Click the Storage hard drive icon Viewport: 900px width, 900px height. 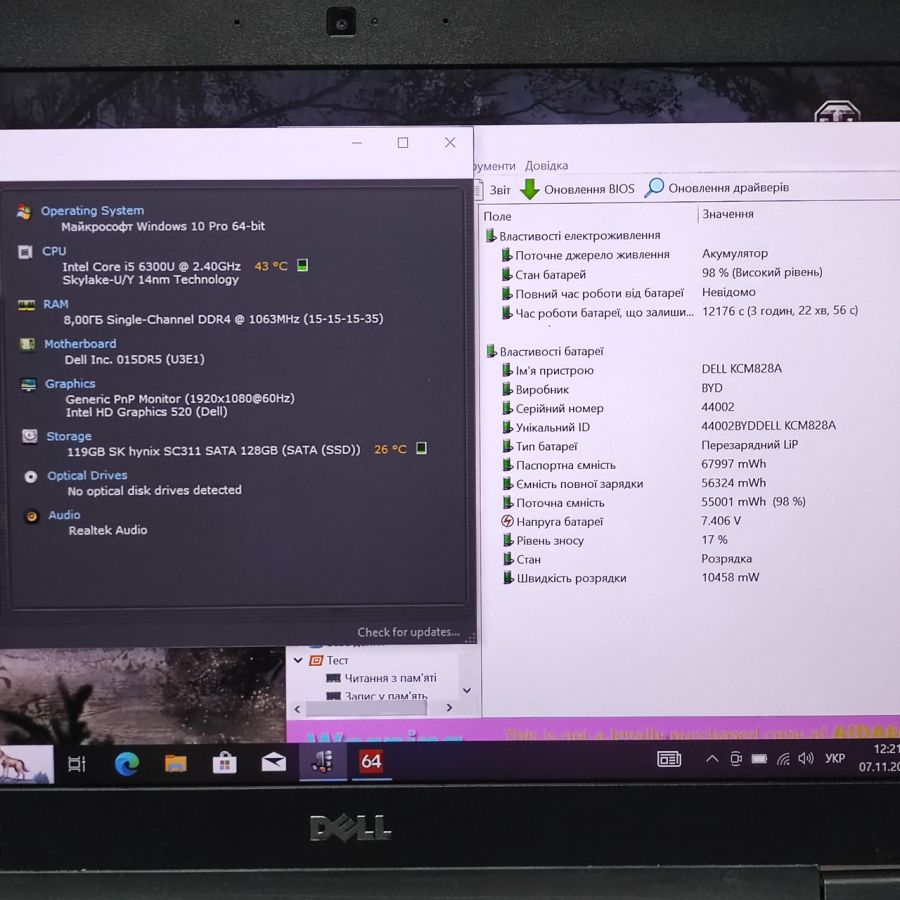point(30,437)
